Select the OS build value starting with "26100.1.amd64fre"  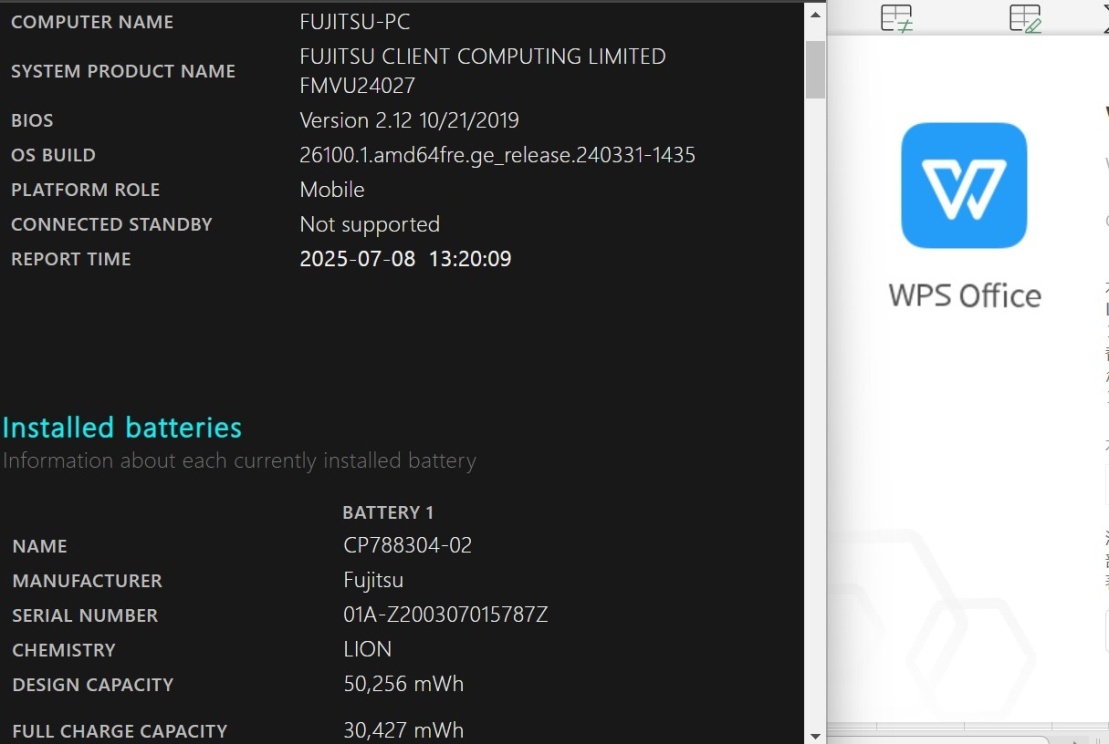click(x=498, y=155)
